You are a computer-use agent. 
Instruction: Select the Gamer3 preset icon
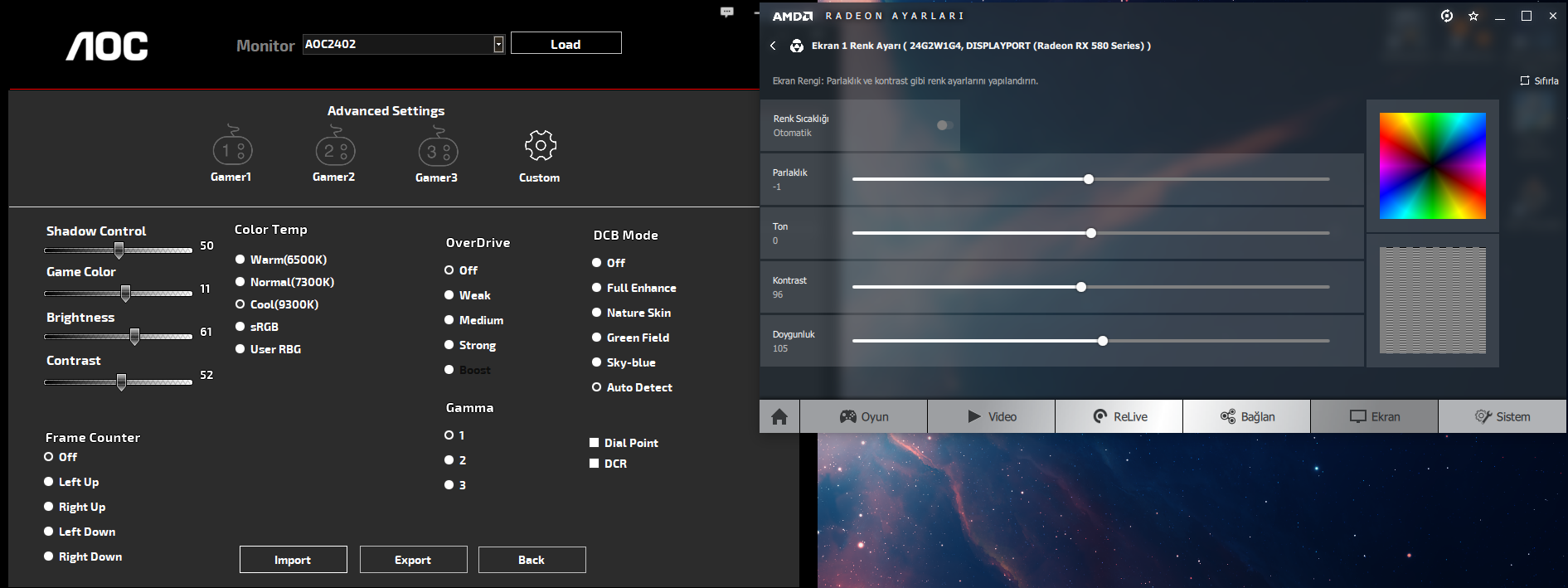[x=438, y=146]
